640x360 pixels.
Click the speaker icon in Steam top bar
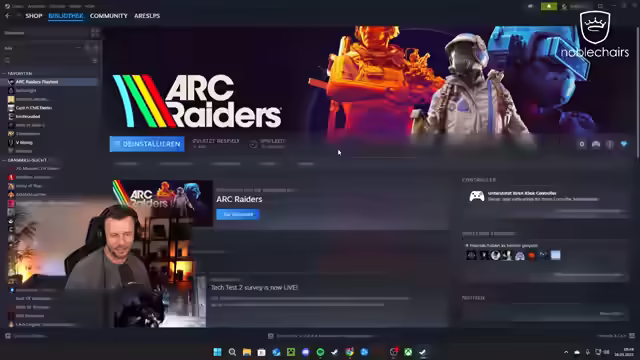point(530,6)
